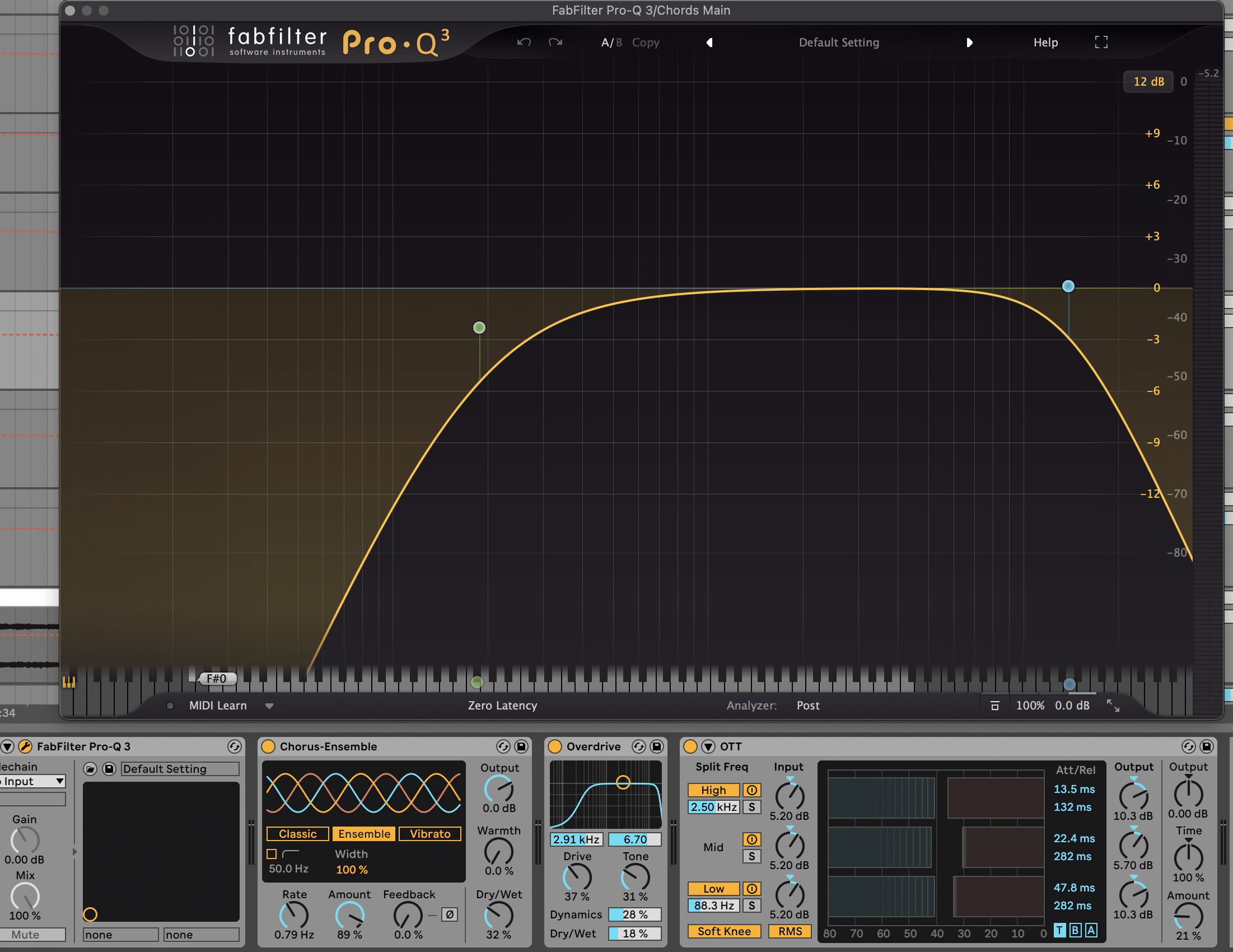Viewport: 1233px width, 952px height.
Task: Click the 100% output scale value
Action: click(x=1030, y=705)
